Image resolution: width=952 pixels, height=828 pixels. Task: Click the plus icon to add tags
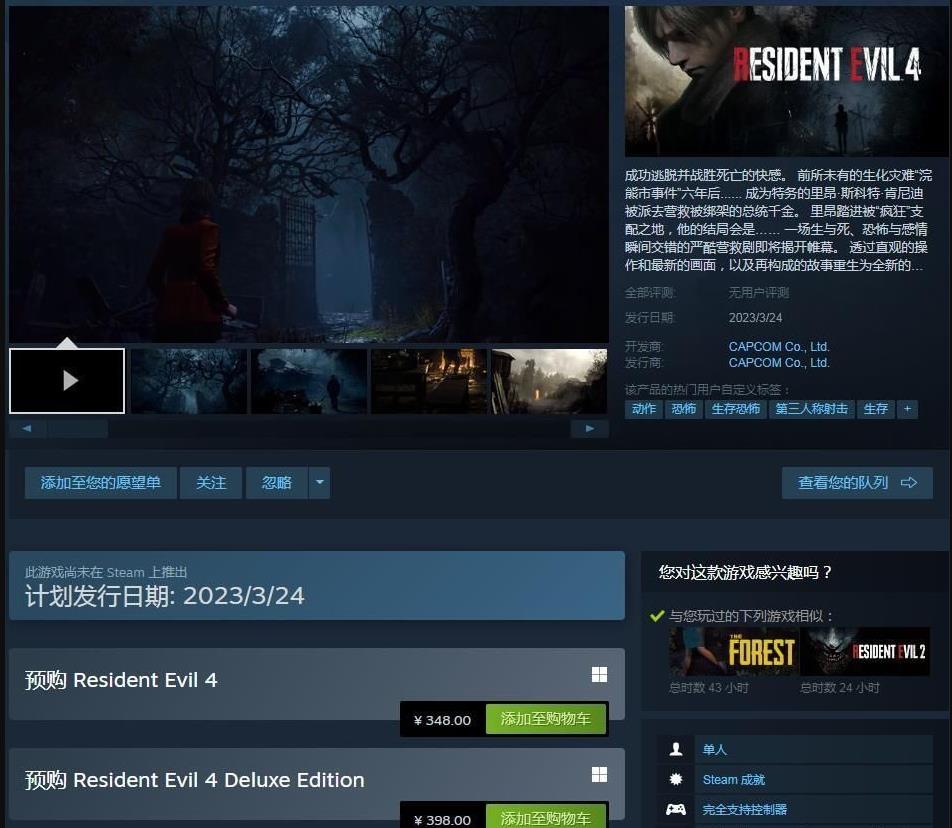[908, 409]
